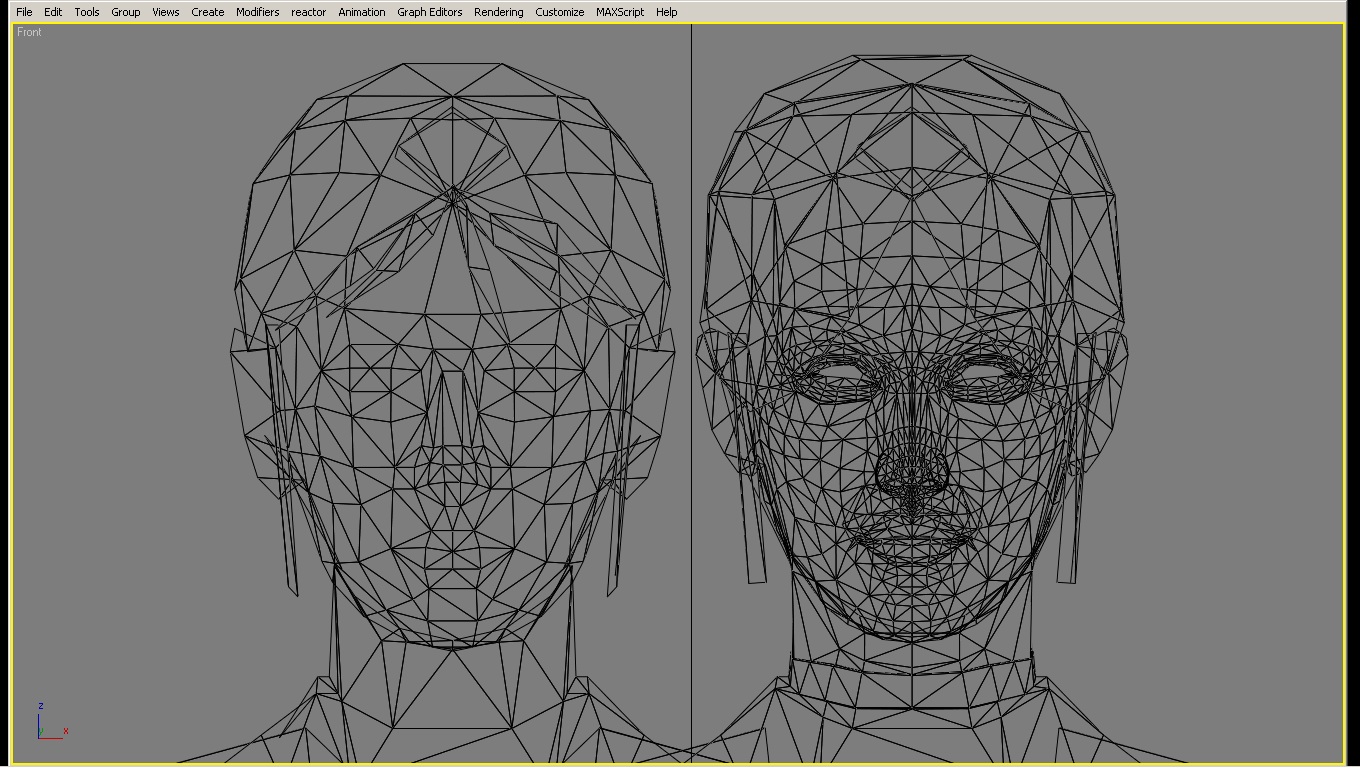Open the Views menu
1360x768 pixels.
click(165, 12)
